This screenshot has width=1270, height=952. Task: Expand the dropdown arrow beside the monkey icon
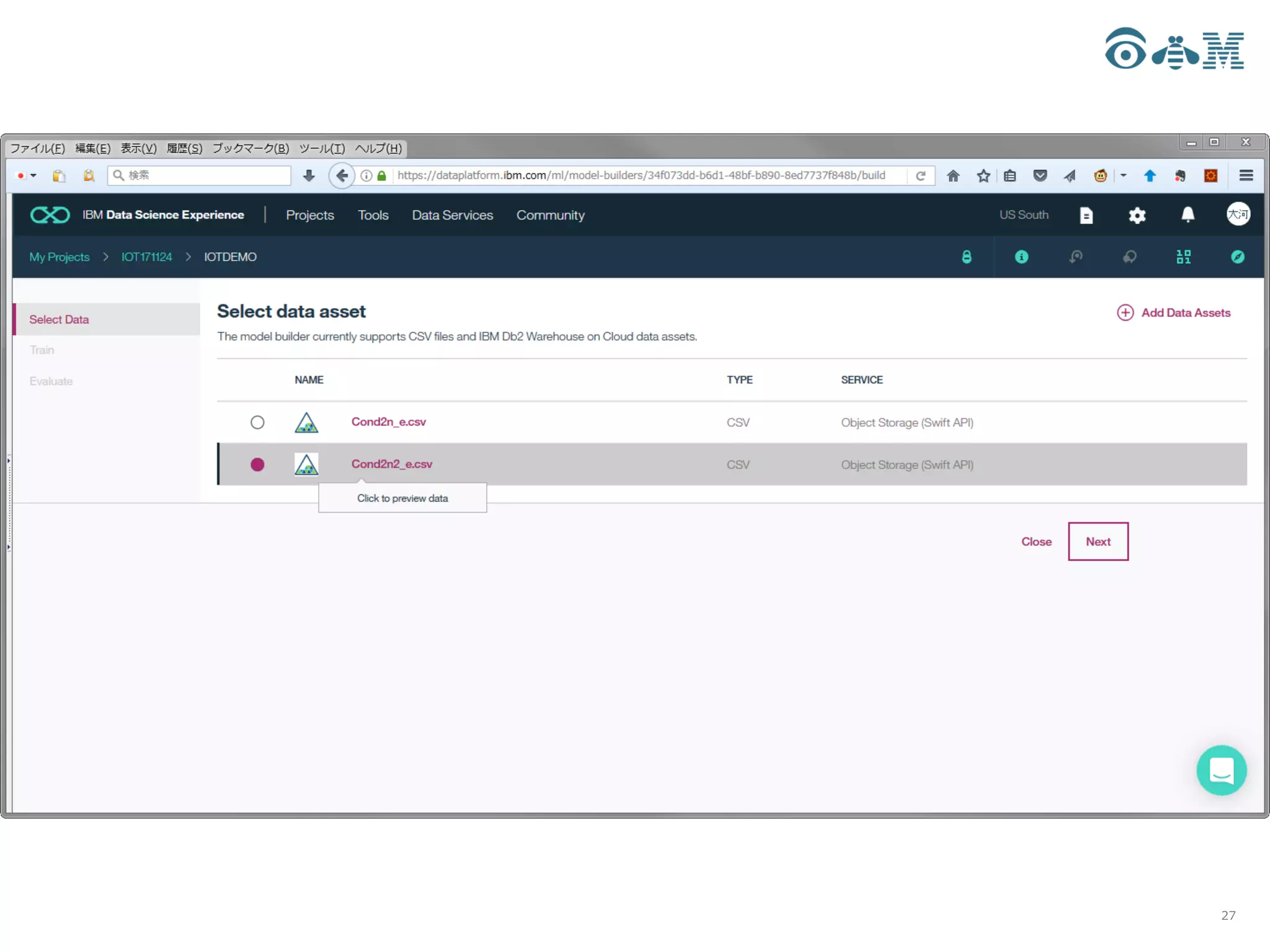click(x=1123, y=176)
